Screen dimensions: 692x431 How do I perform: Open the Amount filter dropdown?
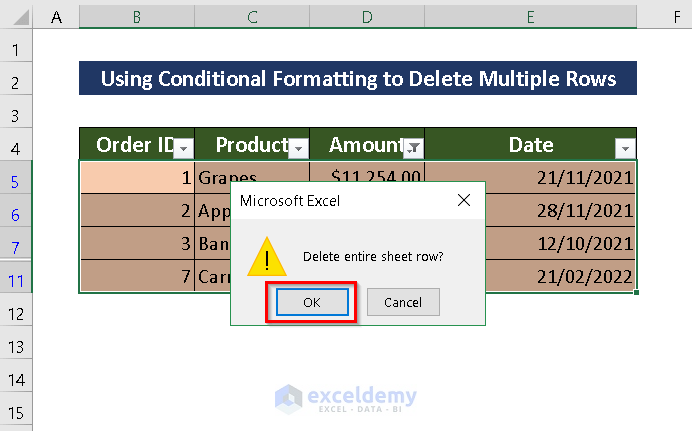tap(413, 148)
